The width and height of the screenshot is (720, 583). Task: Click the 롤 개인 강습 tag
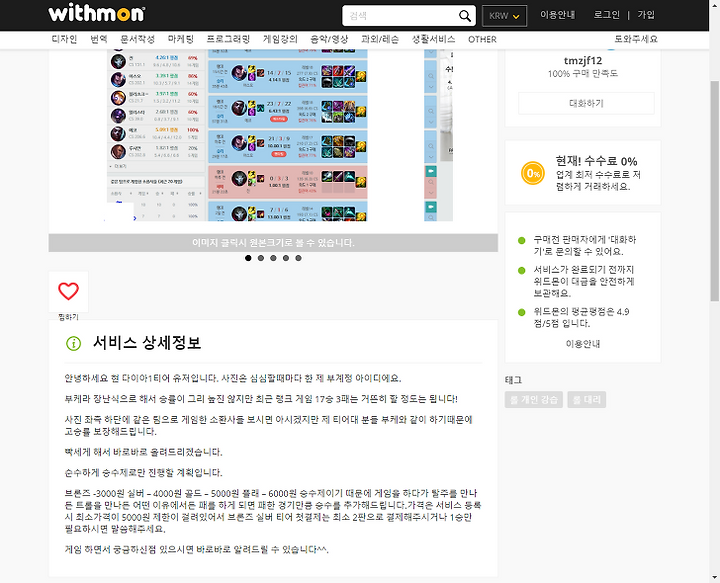click(x=534, y=399)
